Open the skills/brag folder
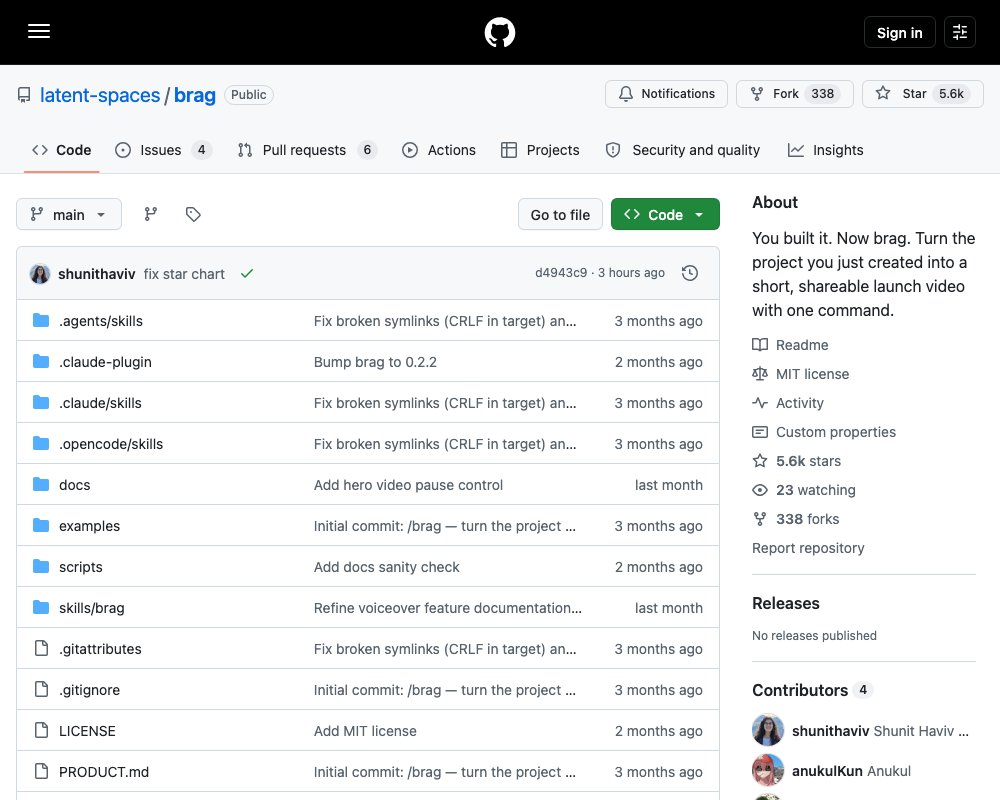 tap(92, 608)
